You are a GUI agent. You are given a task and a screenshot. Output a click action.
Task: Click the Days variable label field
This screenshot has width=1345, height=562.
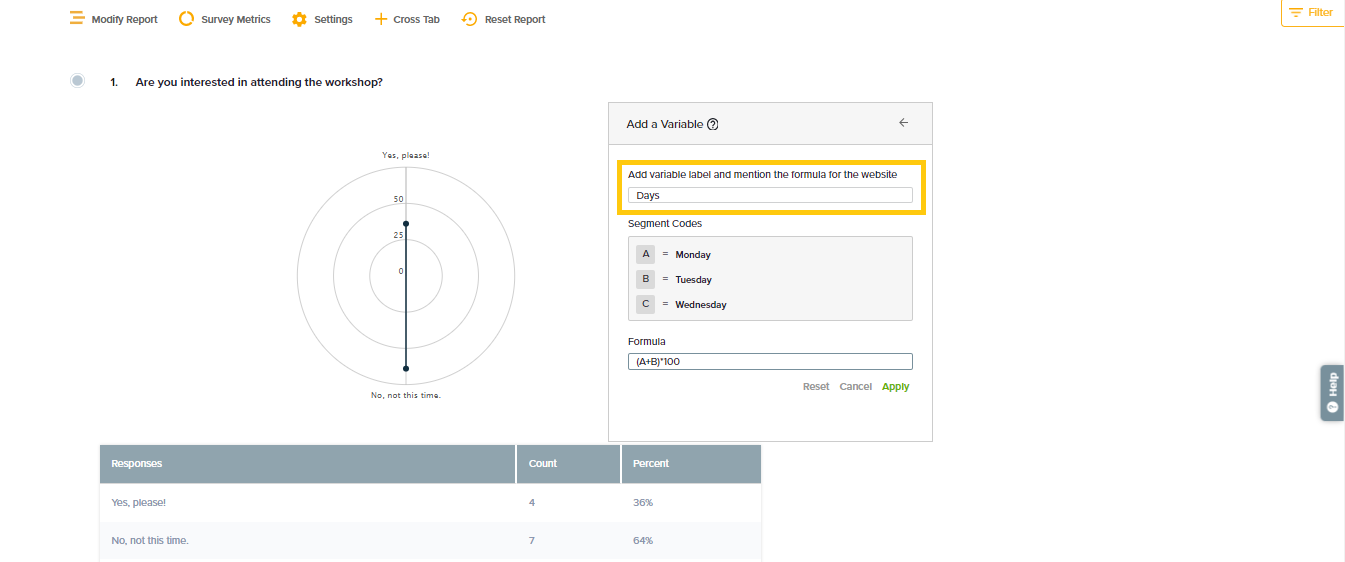[x=770, y=196]
